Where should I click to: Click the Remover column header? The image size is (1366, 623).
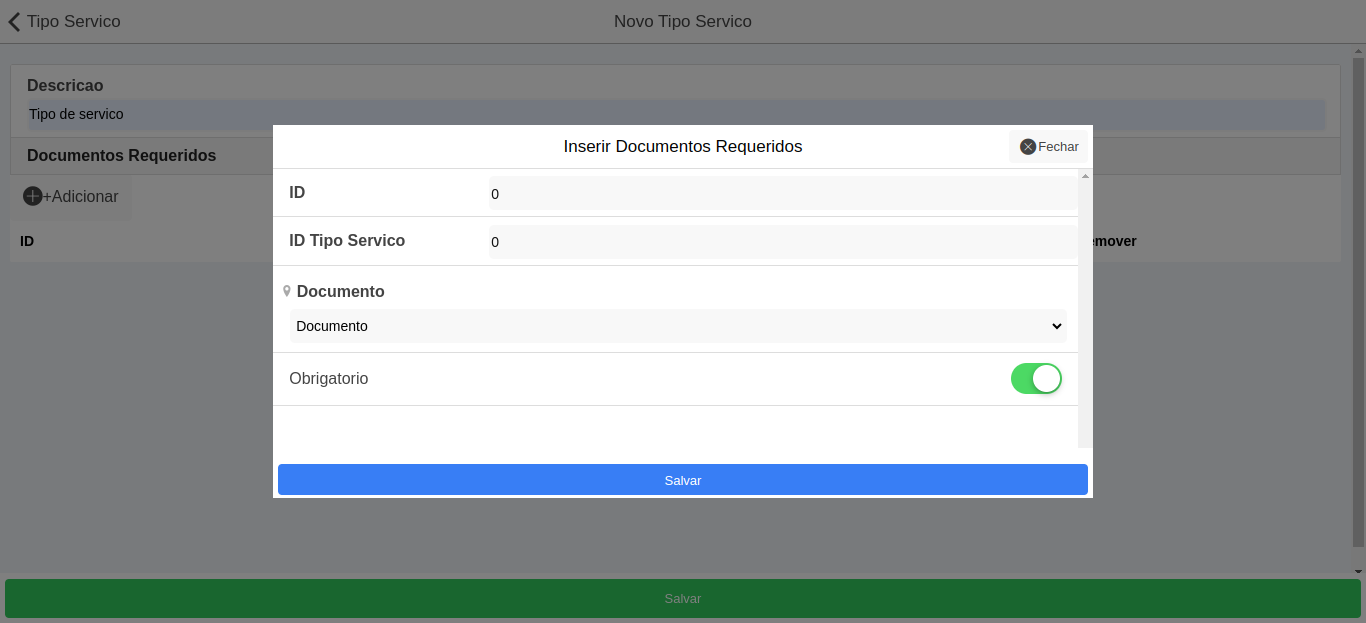pyautogui.click(x=1112, y=241)
